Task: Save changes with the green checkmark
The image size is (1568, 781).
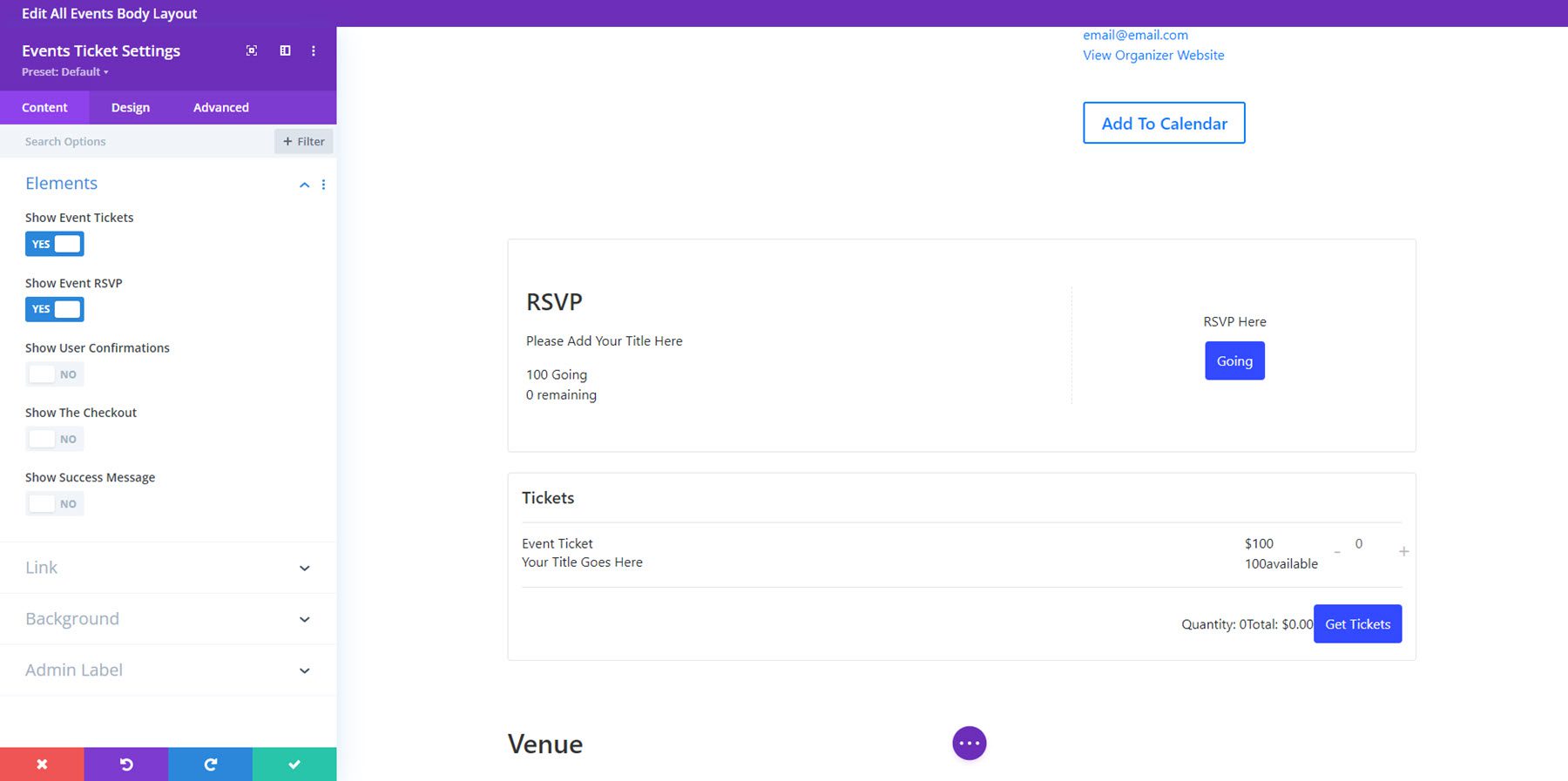Action: (x=294, y=764)
